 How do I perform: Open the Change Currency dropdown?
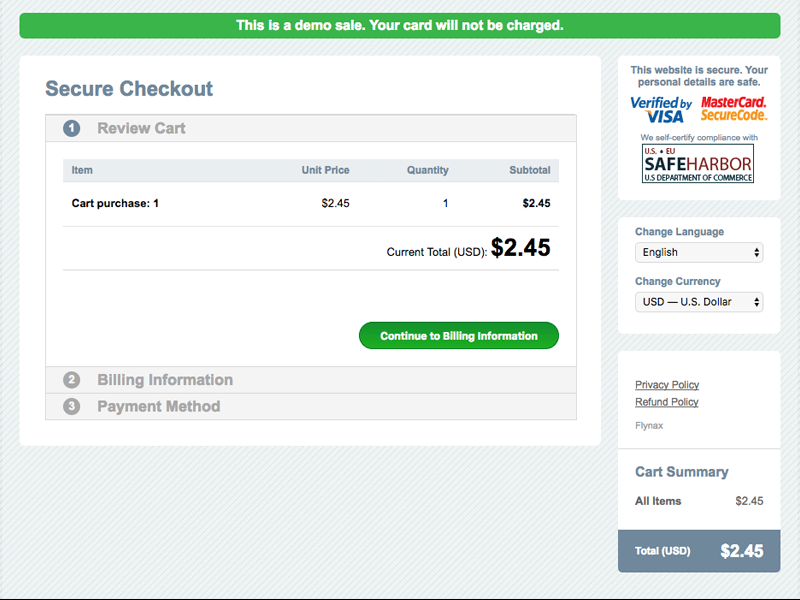tap(699, 302)
